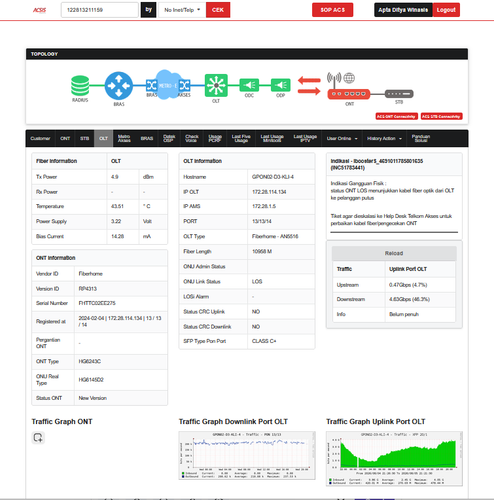The height and width of the screenshot is (500, 494).
Task: Click the Metro-E cloud icon
Action: click(168, 85)
